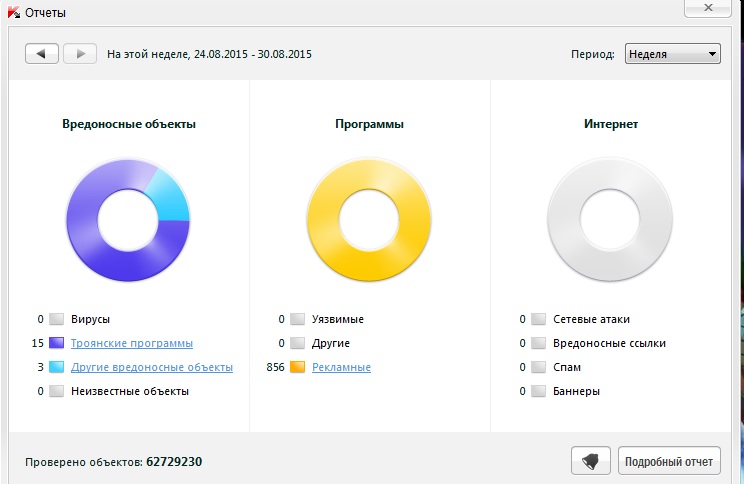Screen dimensions: 744x484
Task: Click the gray box beside Спам
Action: click(538, 367)
